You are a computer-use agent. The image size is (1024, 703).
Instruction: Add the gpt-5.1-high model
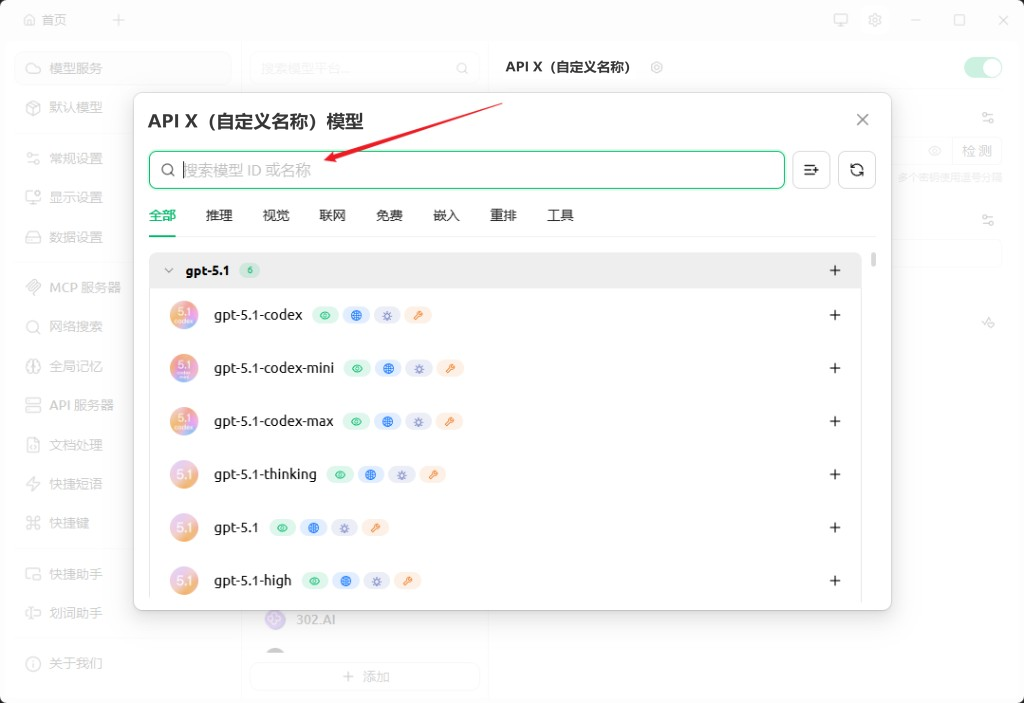pos(835,581)
